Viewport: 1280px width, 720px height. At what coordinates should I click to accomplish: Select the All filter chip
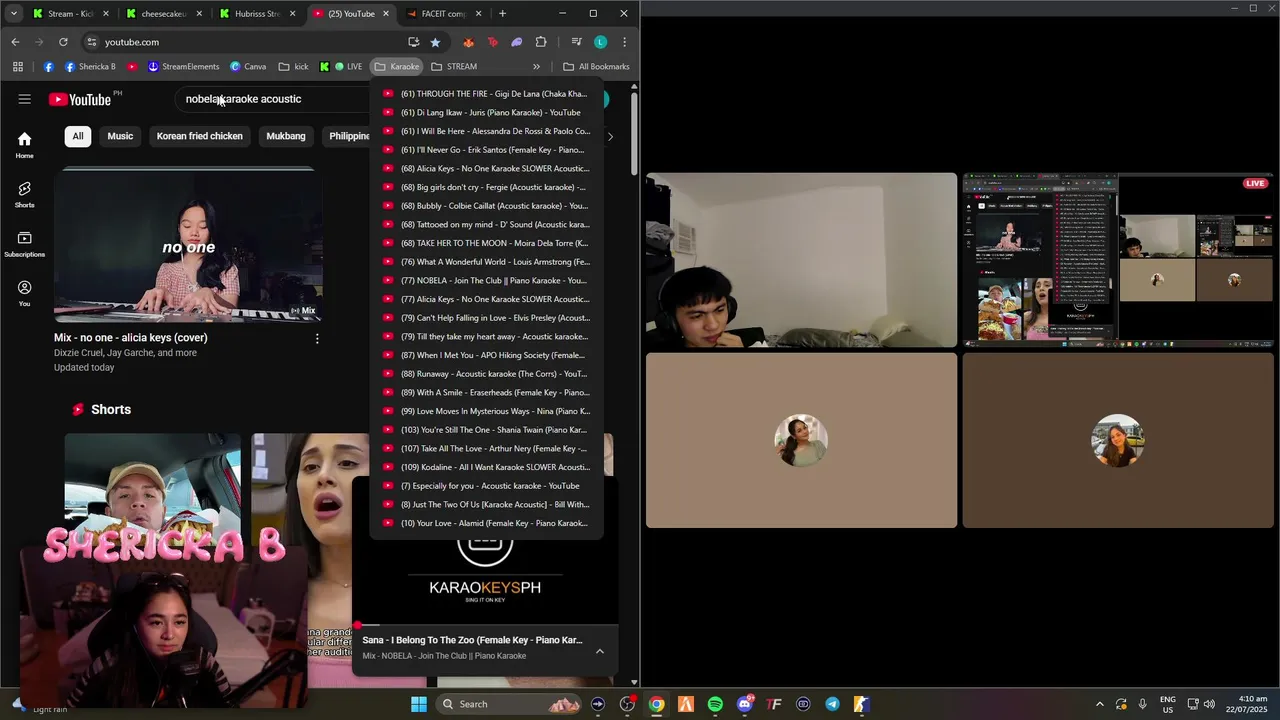[78, 136]
